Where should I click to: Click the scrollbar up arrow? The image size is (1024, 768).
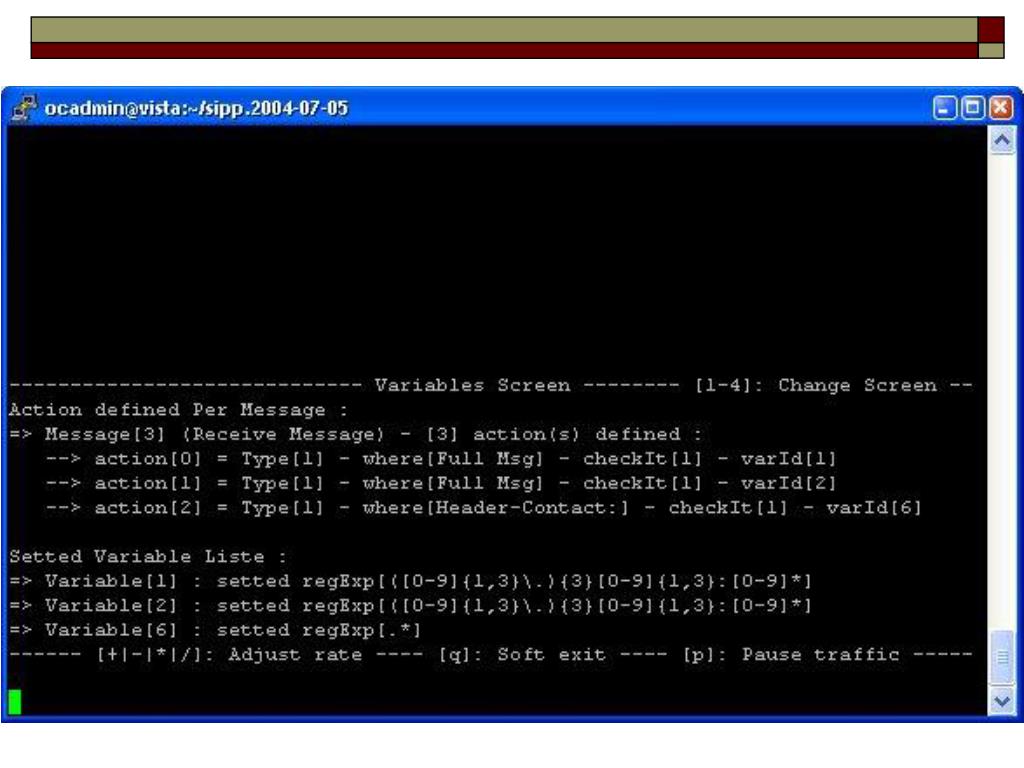pos(1002,140)
